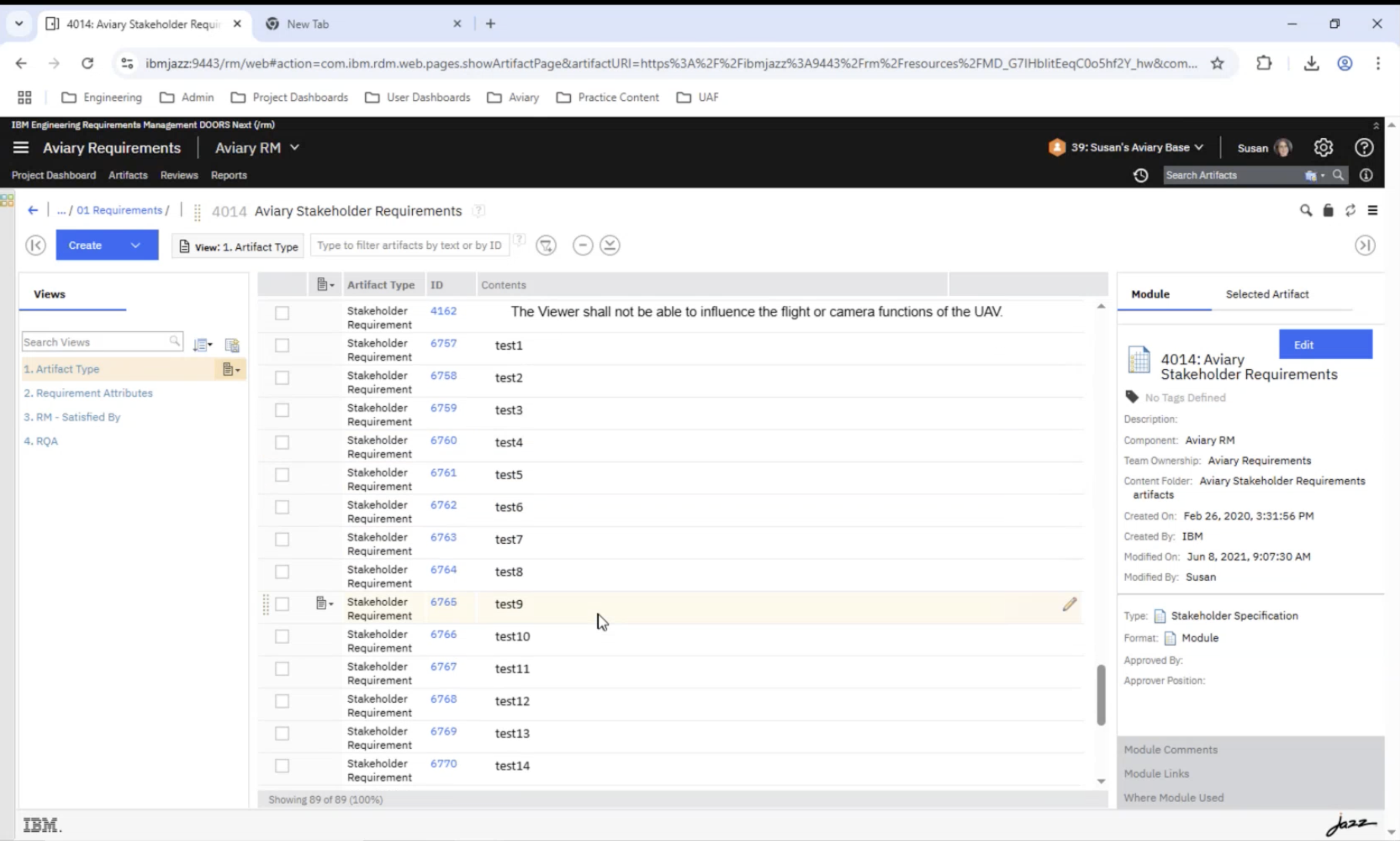
Task: Click the pencil edit icon on test9 row
Action: [1069, 604]
